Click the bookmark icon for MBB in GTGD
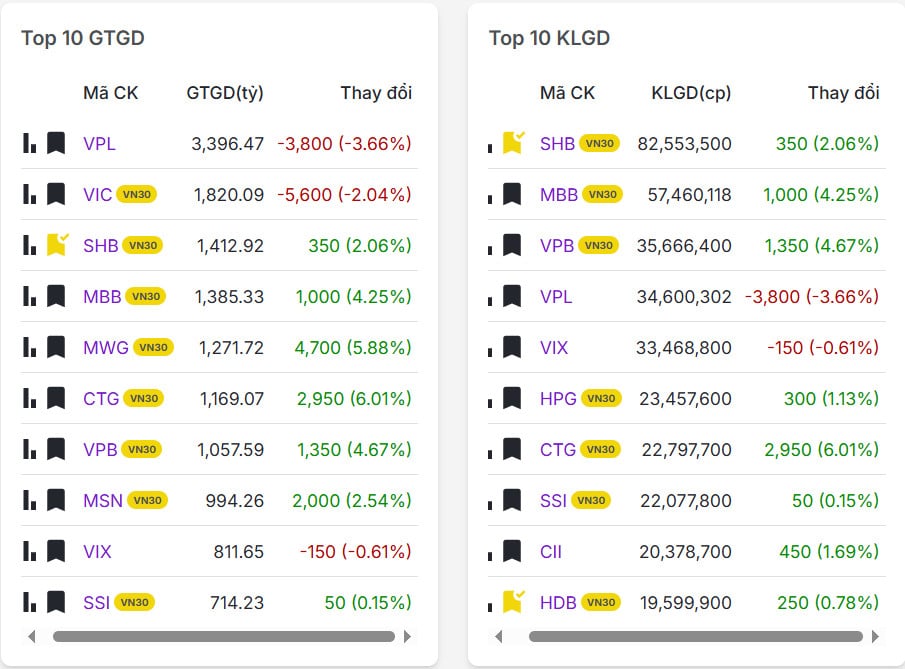 click(55, 296)
